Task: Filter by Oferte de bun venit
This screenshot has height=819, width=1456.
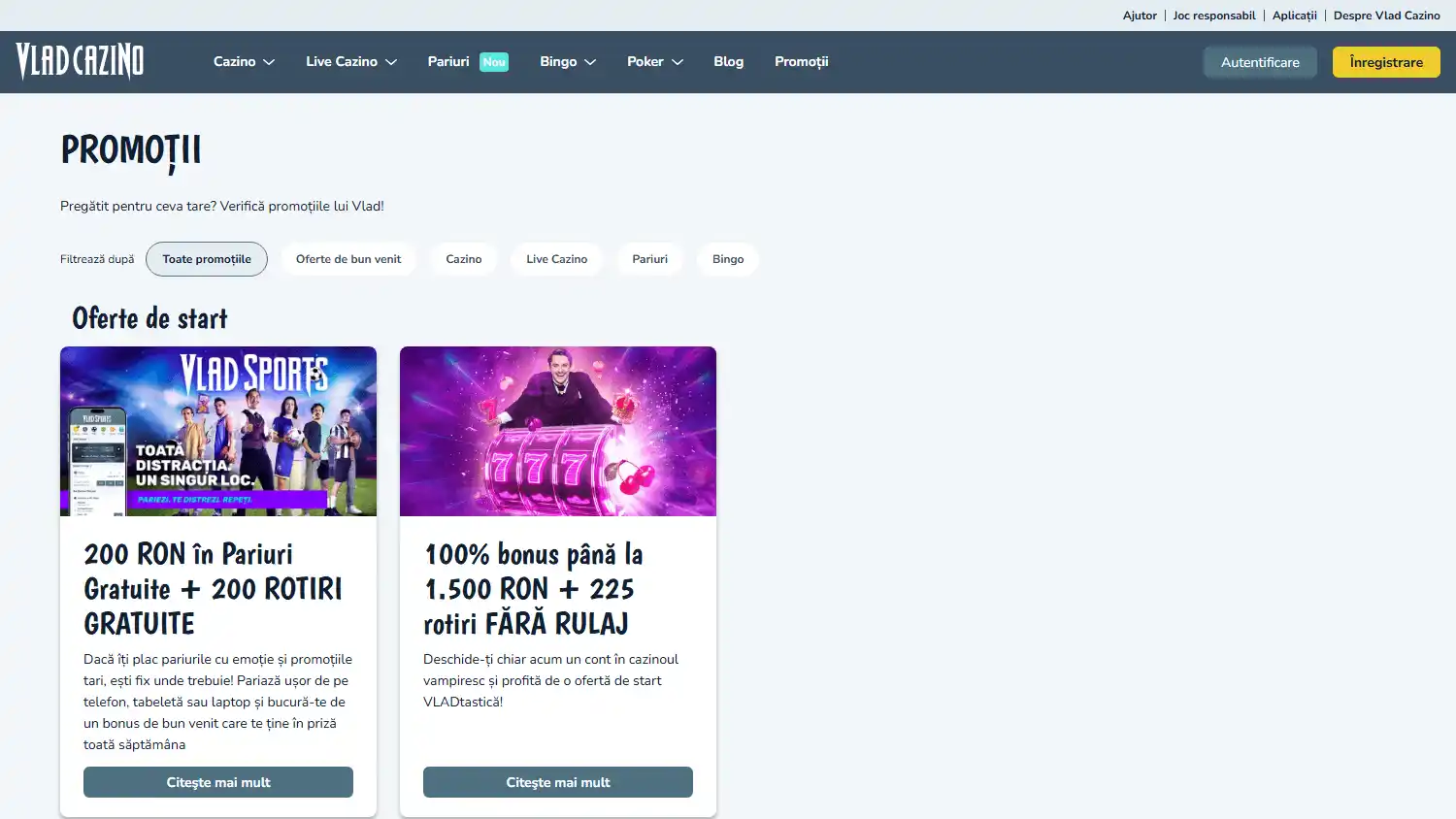Action: pos(348,259)
